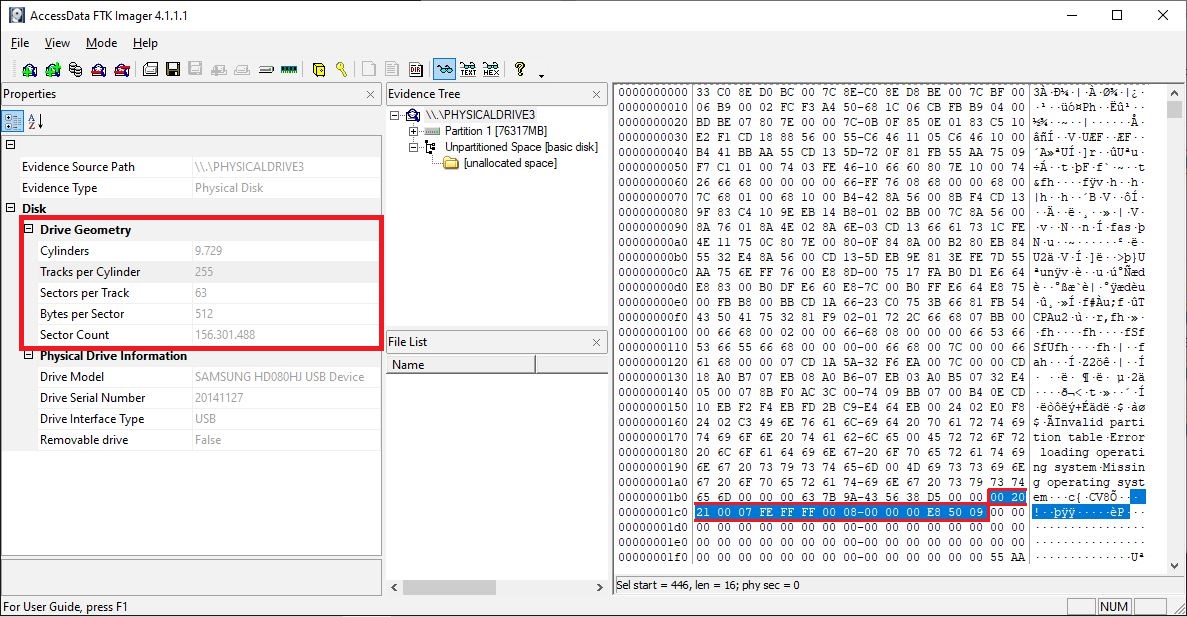Open the Image Mounting tool icon

(76, 70)
